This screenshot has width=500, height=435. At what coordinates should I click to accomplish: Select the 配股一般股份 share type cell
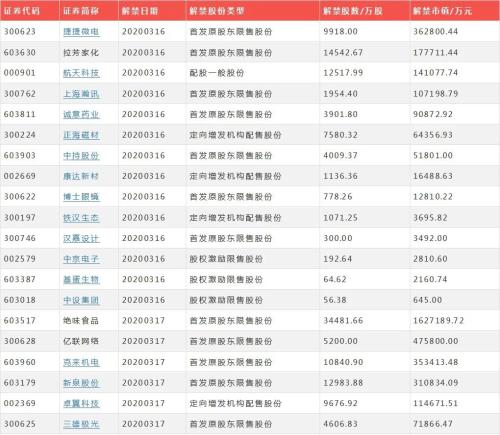point(217,73)
